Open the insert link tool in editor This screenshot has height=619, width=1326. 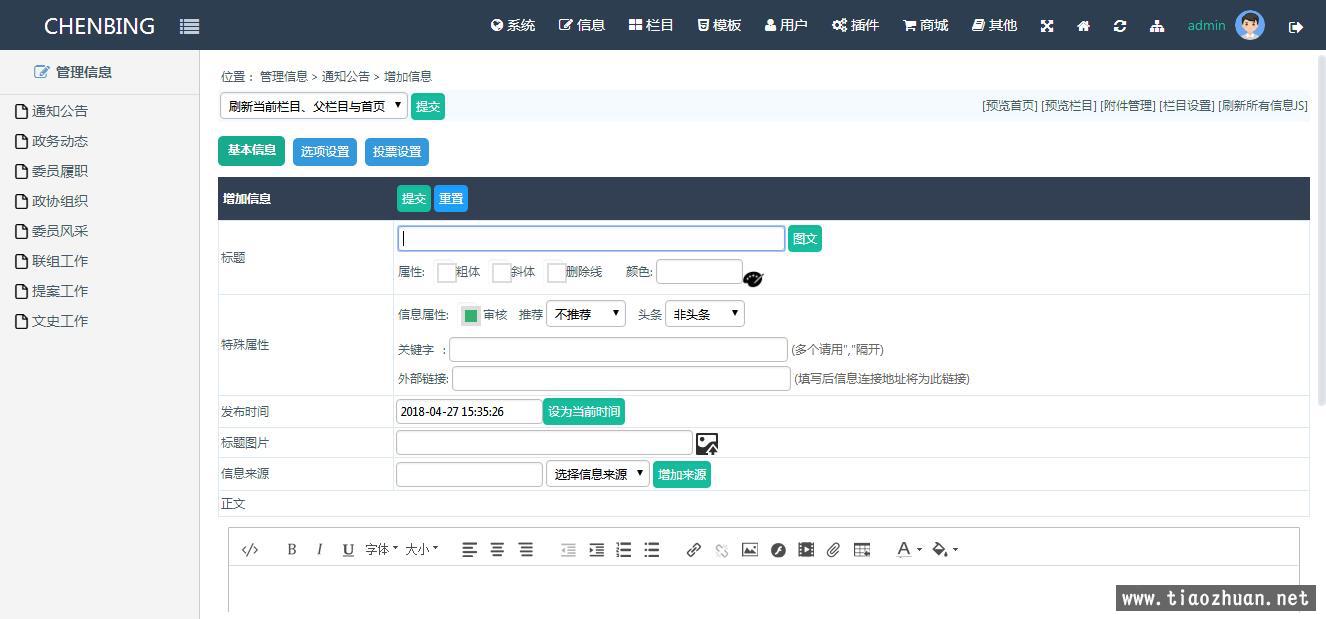693,549
